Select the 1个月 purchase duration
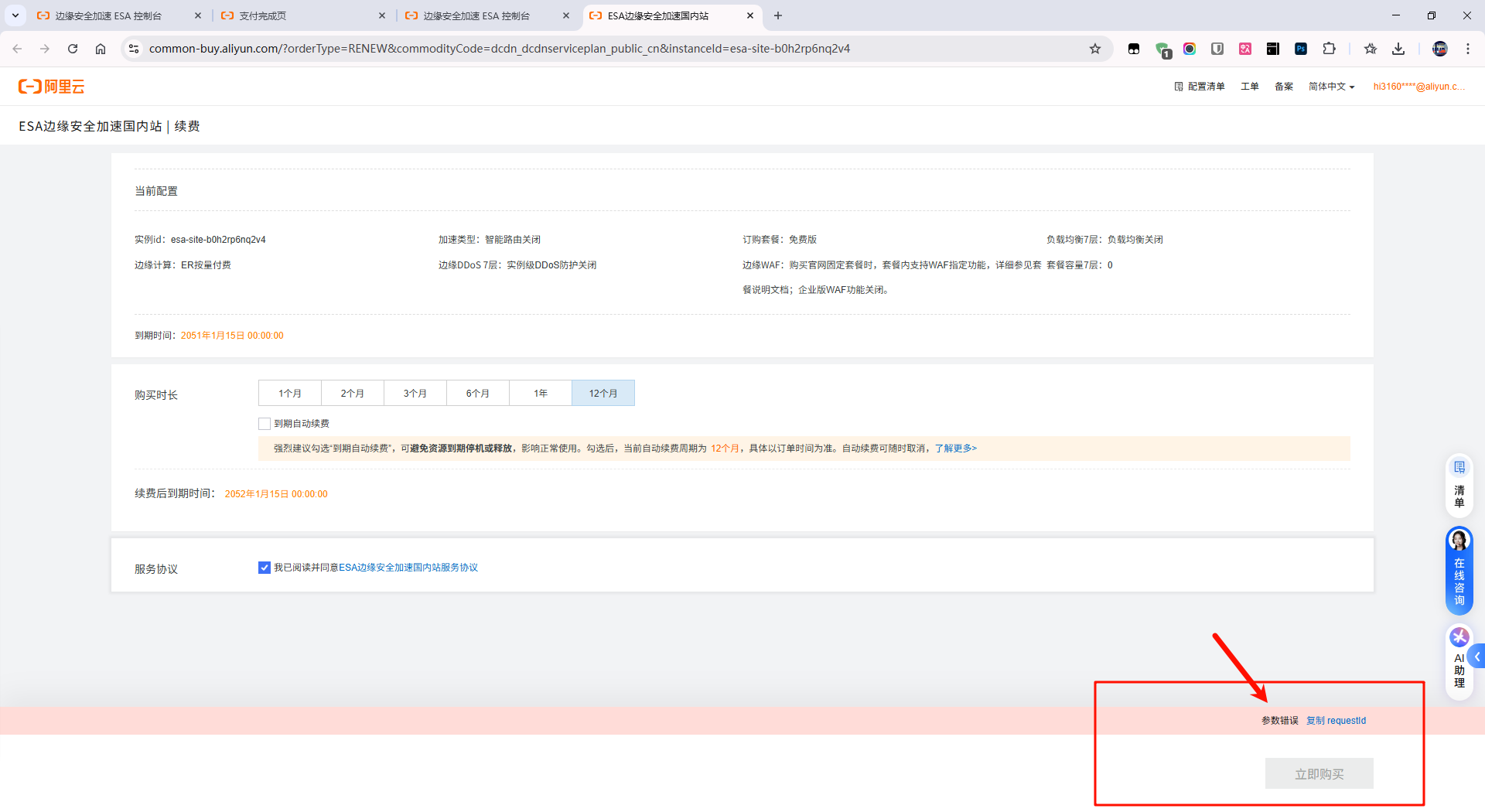Image resolution: width=1485 pixels, height=812 pixels. pyautogui.click(x=290, y=394)
